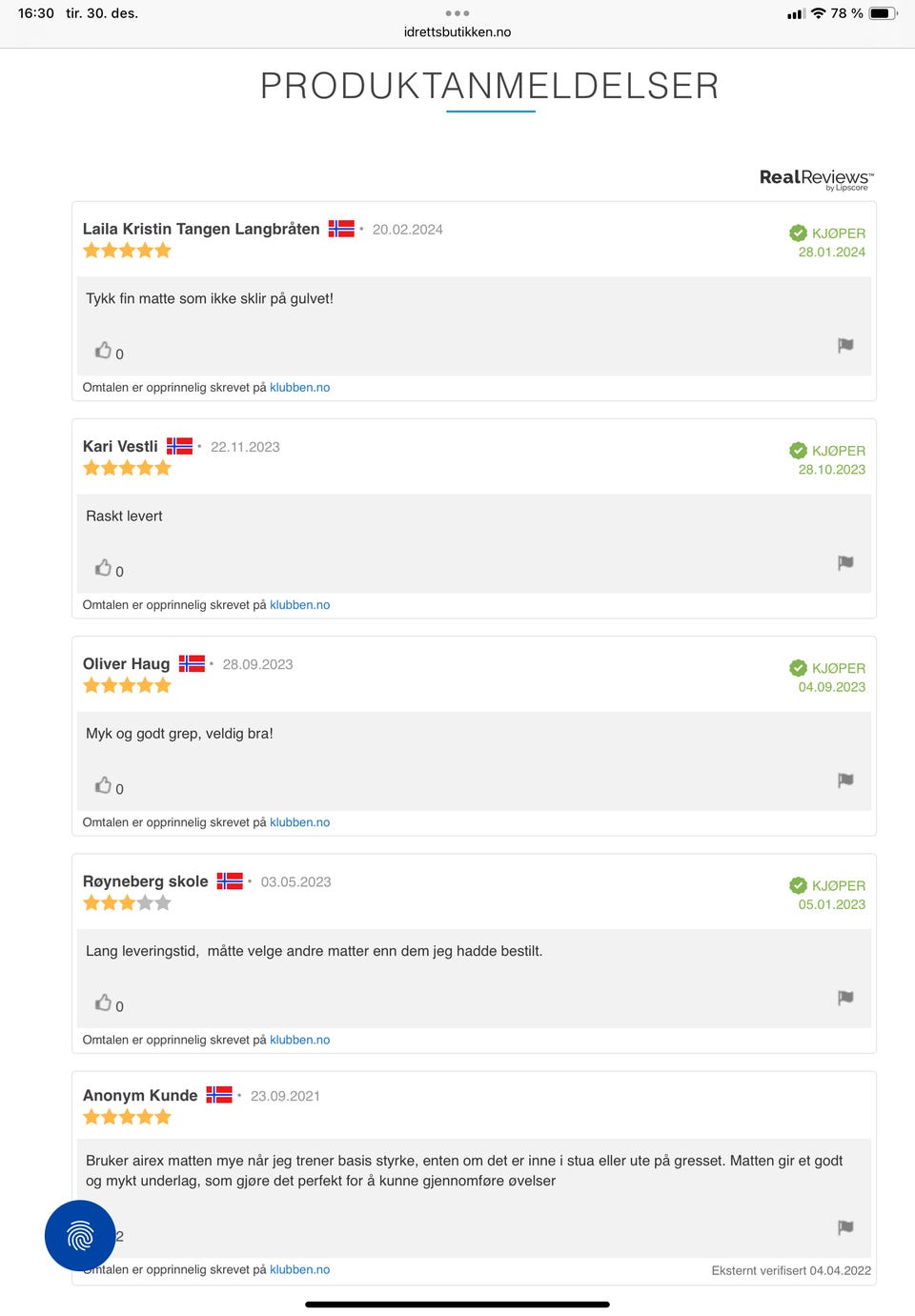Viewport: 915px width, 1316px height.
Task: Open klubben.no link under Laila's review
Action: click(x=299, y=388)
